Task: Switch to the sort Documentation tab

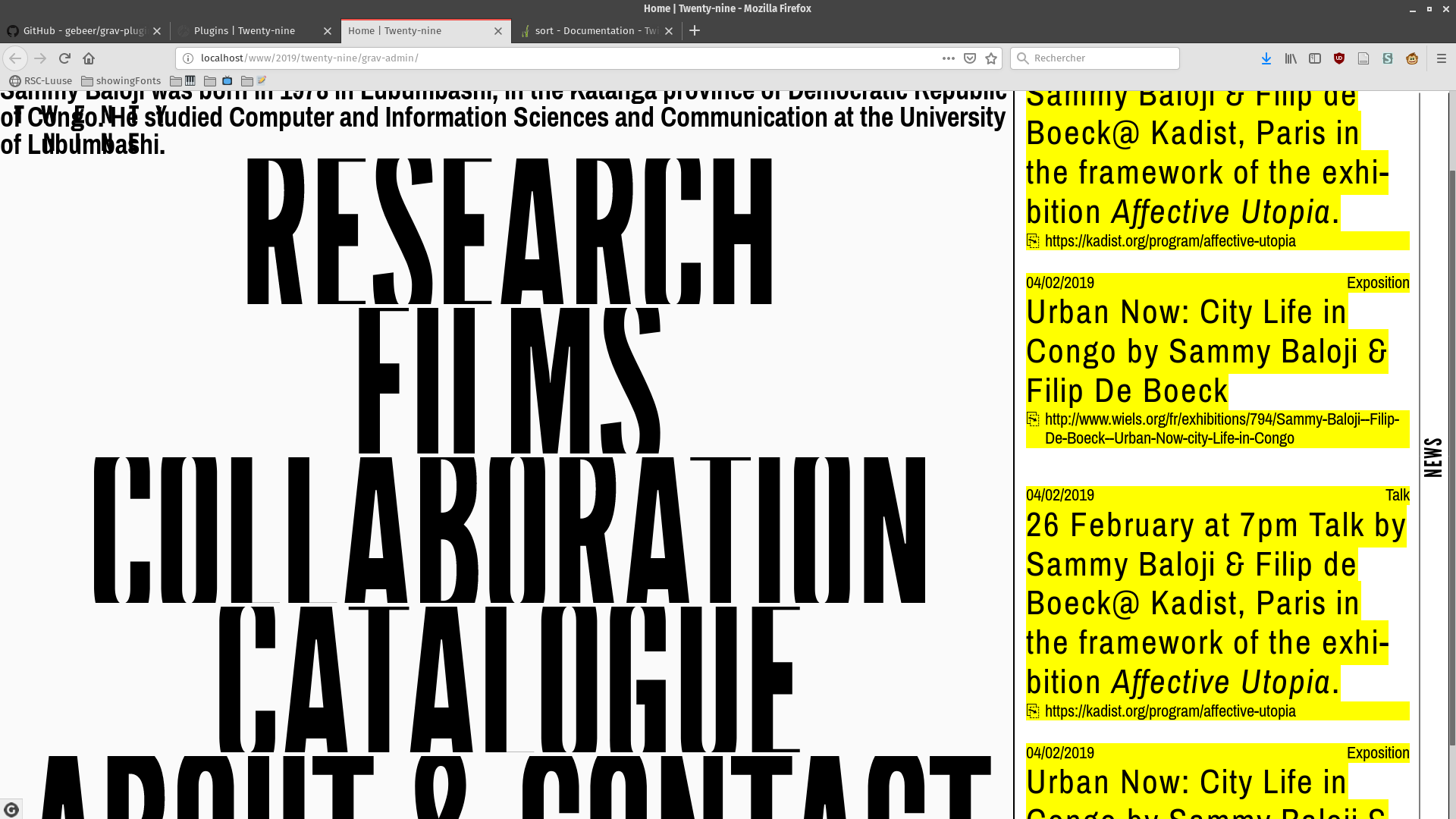Action: [595, 31]
